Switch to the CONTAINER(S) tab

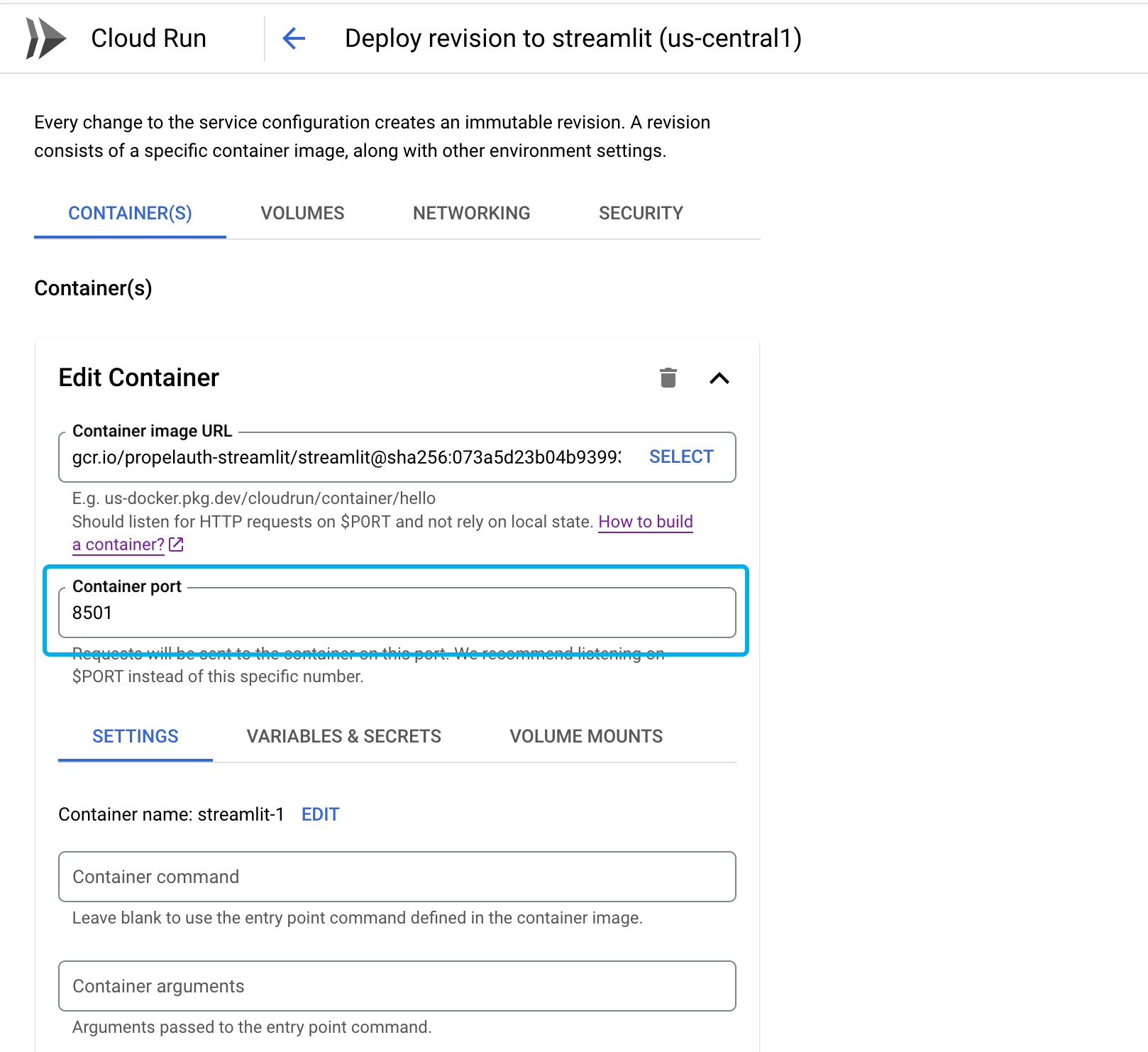(130, 213)
